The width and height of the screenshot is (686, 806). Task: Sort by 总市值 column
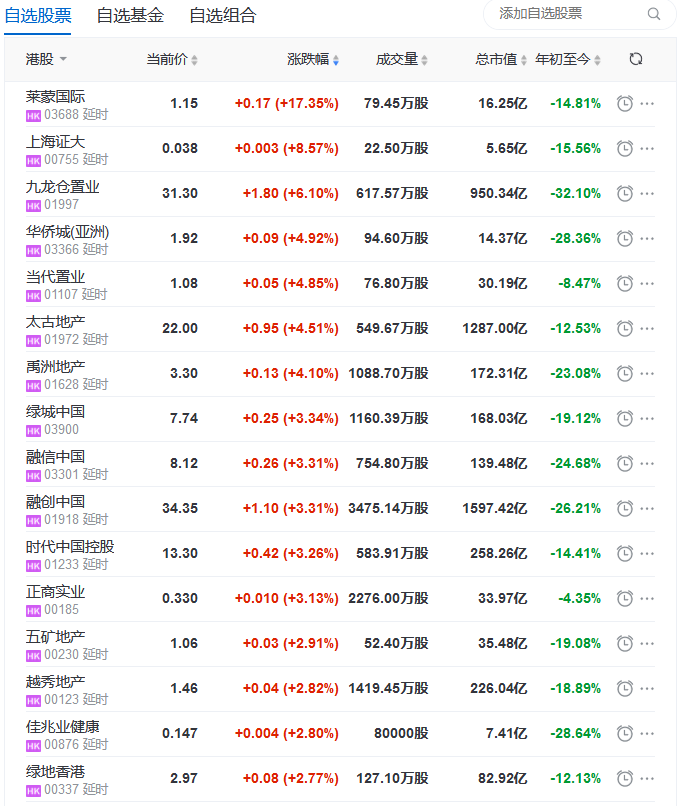pos(501,60)
